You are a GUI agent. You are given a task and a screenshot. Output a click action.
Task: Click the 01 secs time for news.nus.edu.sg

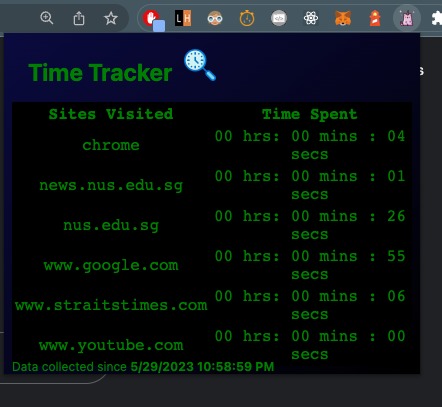coord(310,185)
